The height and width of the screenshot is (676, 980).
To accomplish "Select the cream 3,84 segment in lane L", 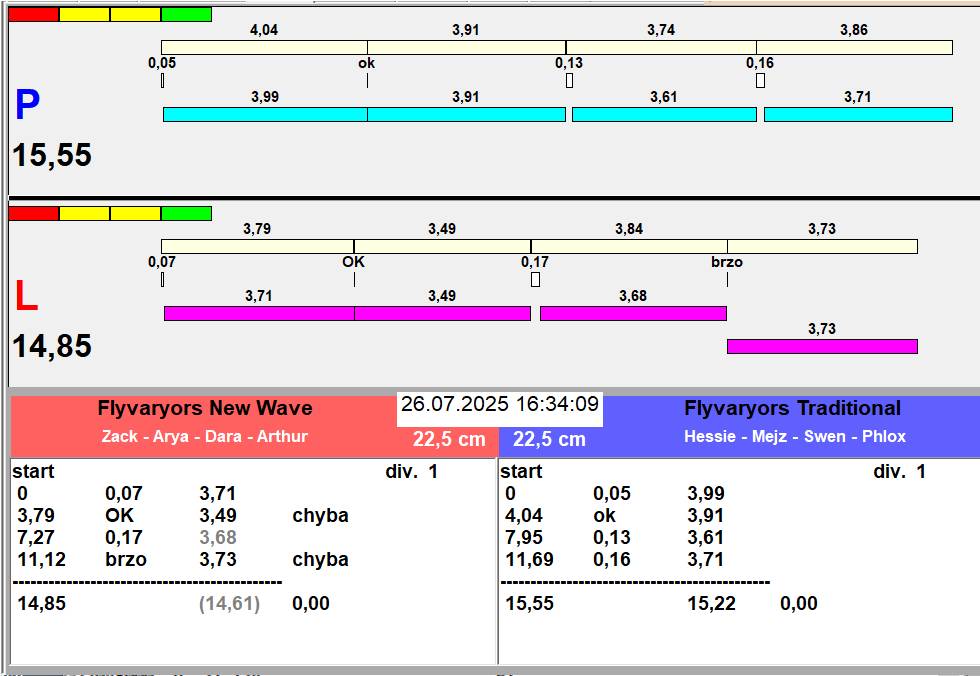I will (x=628, y=247).
